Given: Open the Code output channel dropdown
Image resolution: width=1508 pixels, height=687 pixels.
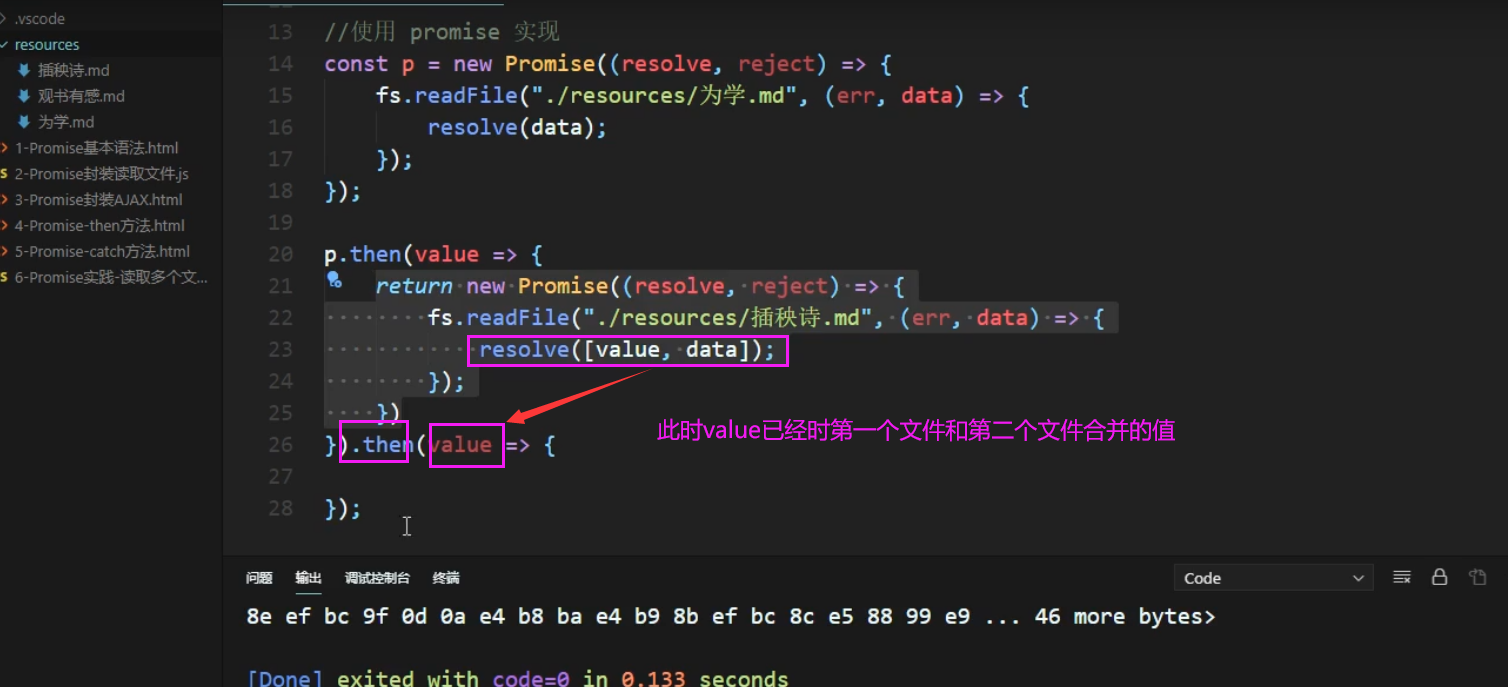Looking at the screenshot, I should click(x=1273, y=578).
